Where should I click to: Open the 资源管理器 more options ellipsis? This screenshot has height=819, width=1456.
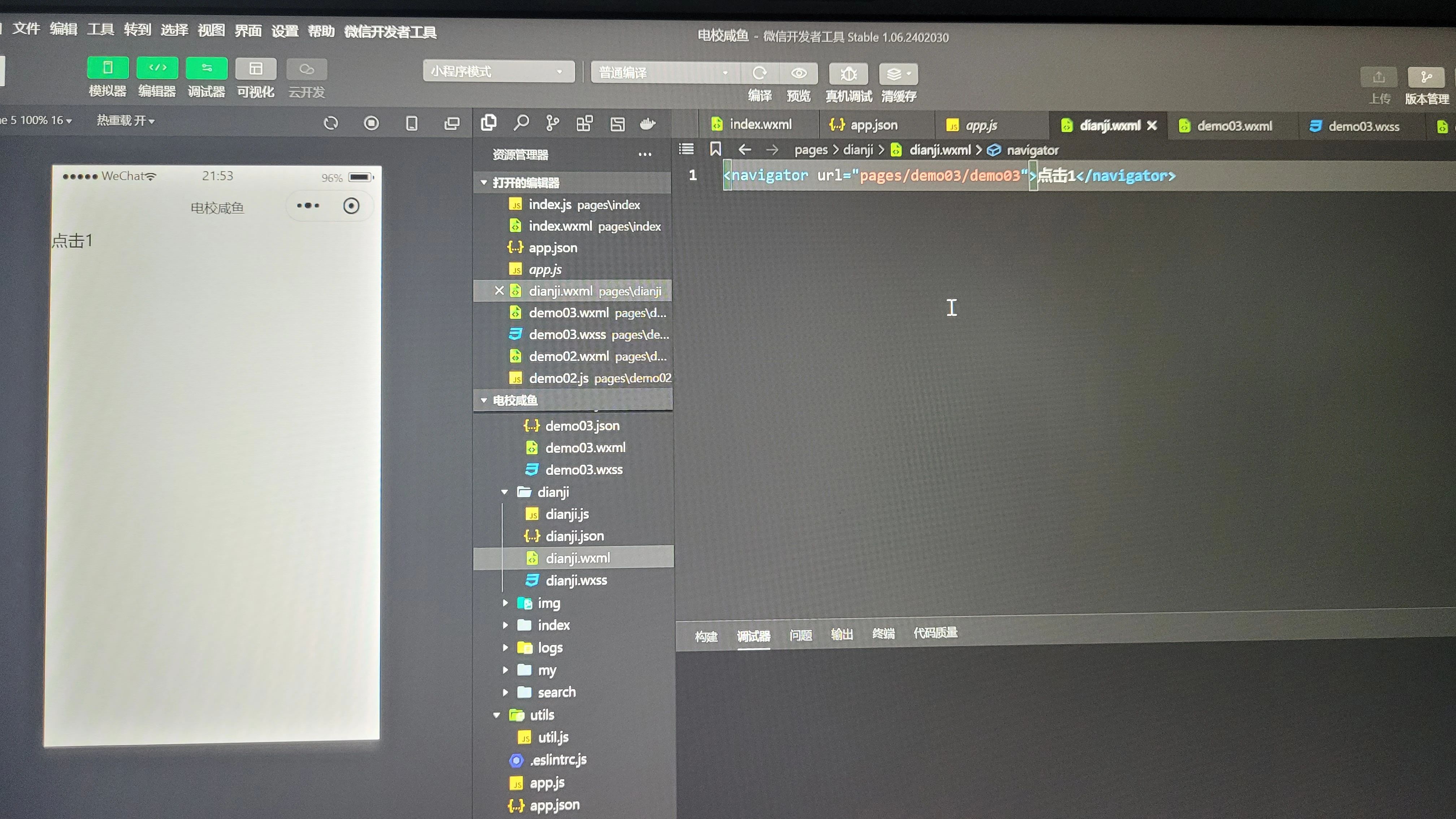point(645,154)
